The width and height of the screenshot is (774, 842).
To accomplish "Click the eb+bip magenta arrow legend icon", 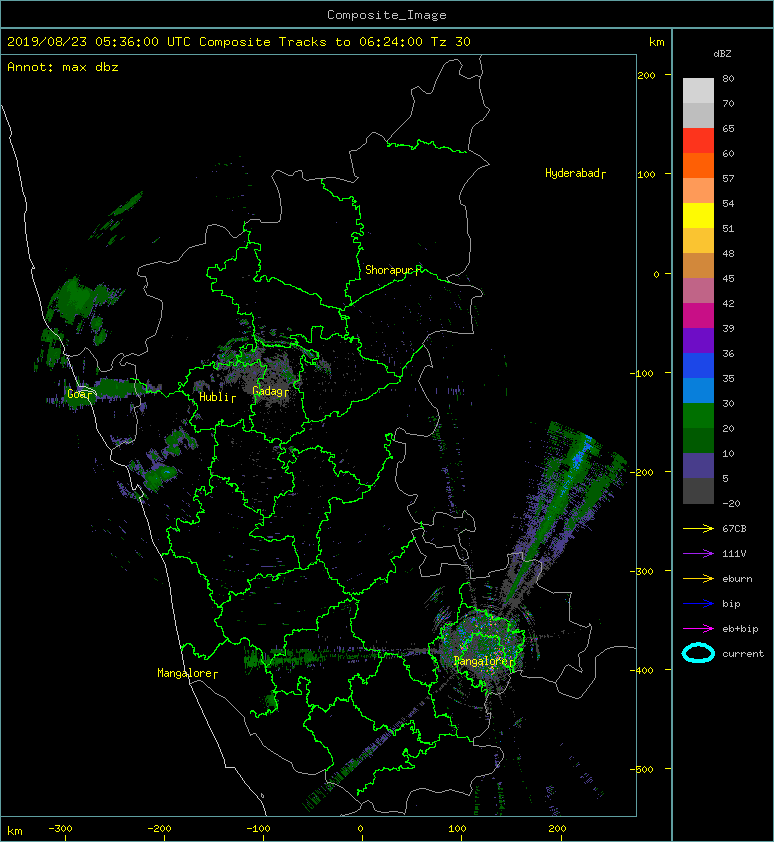I will click(698, 628).
